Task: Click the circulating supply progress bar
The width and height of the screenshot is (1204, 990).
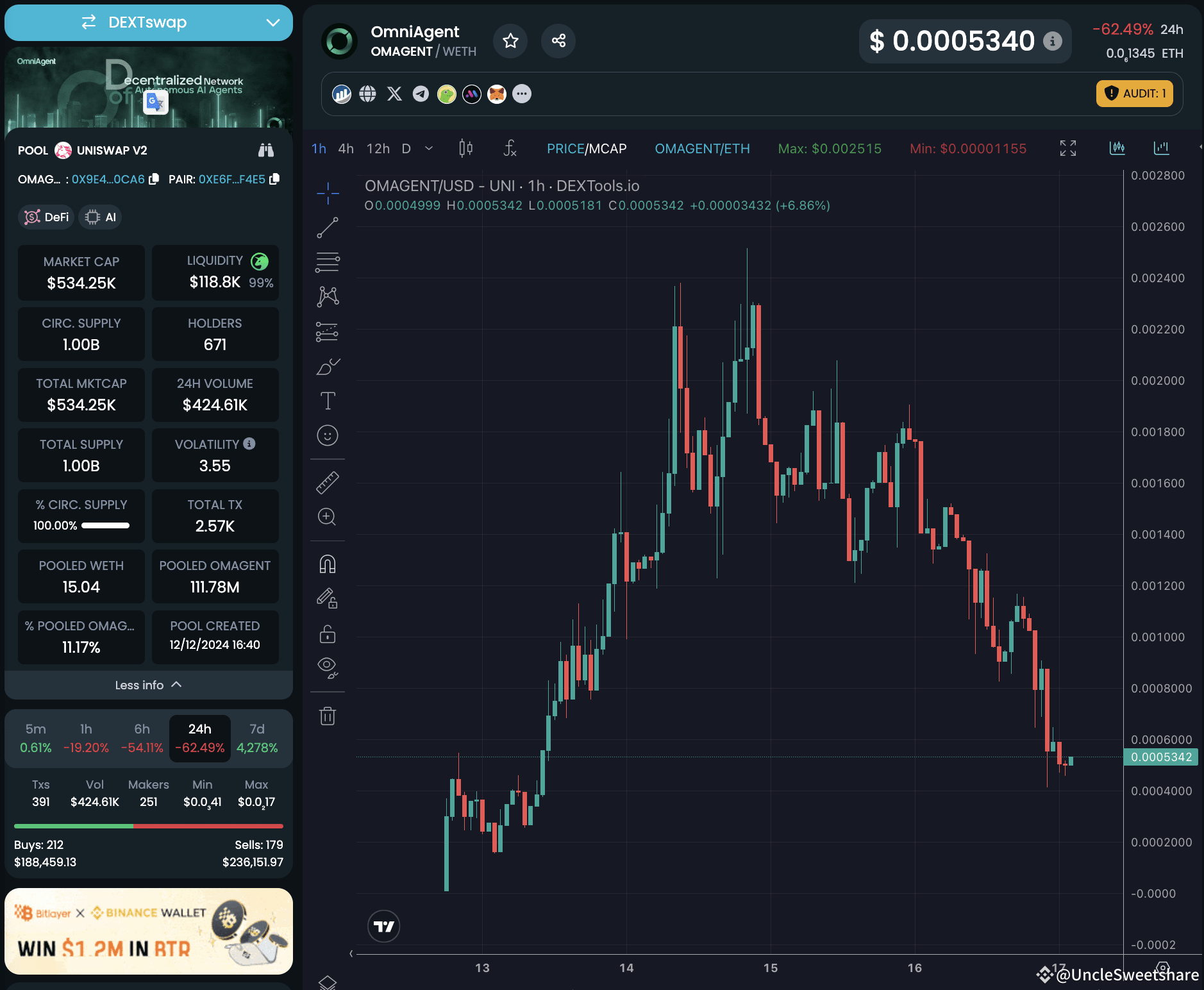Action: pyautogui.click(x=106, y=526)
